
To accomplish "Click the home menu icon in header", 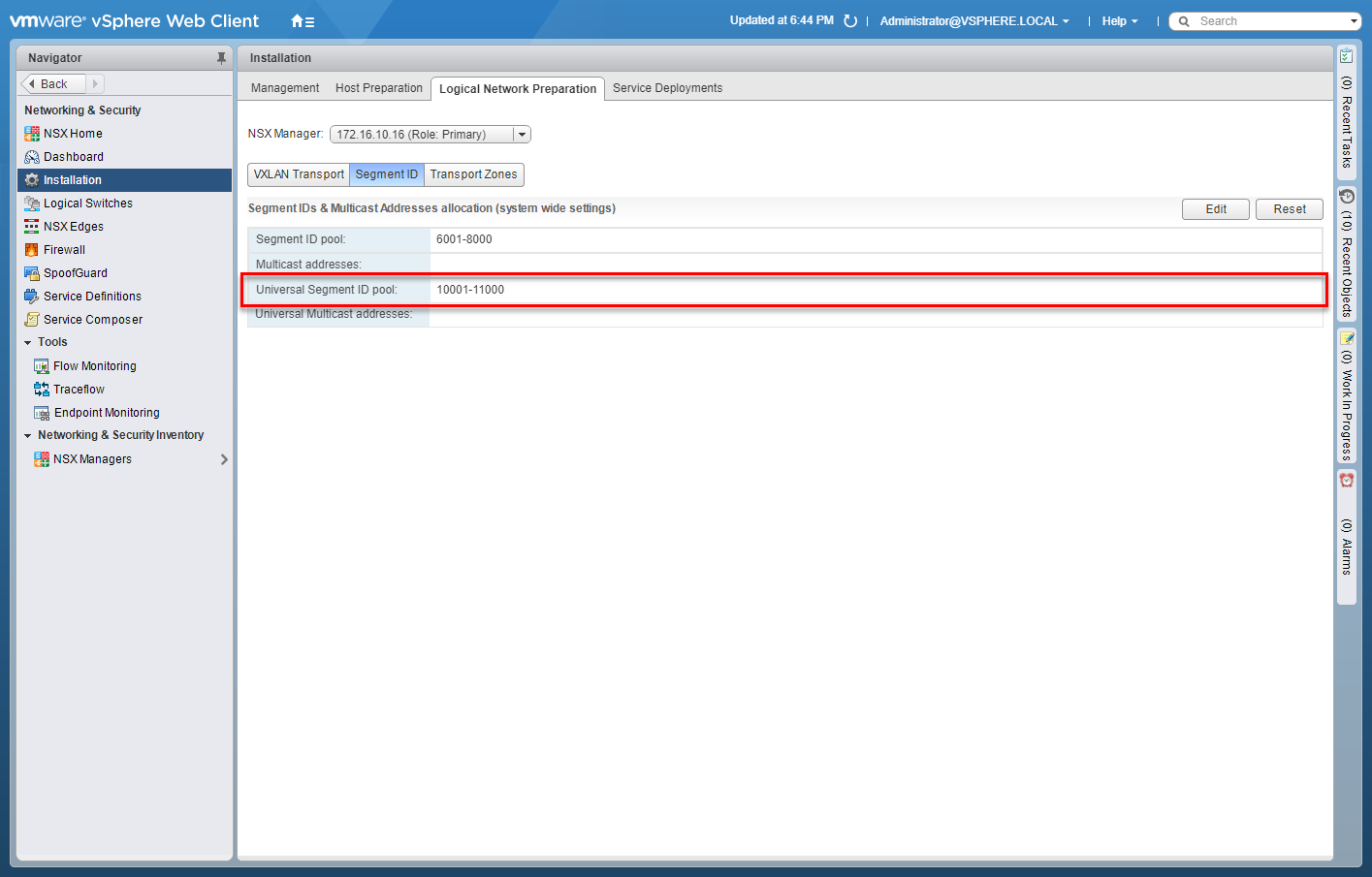I will [302, 21].
